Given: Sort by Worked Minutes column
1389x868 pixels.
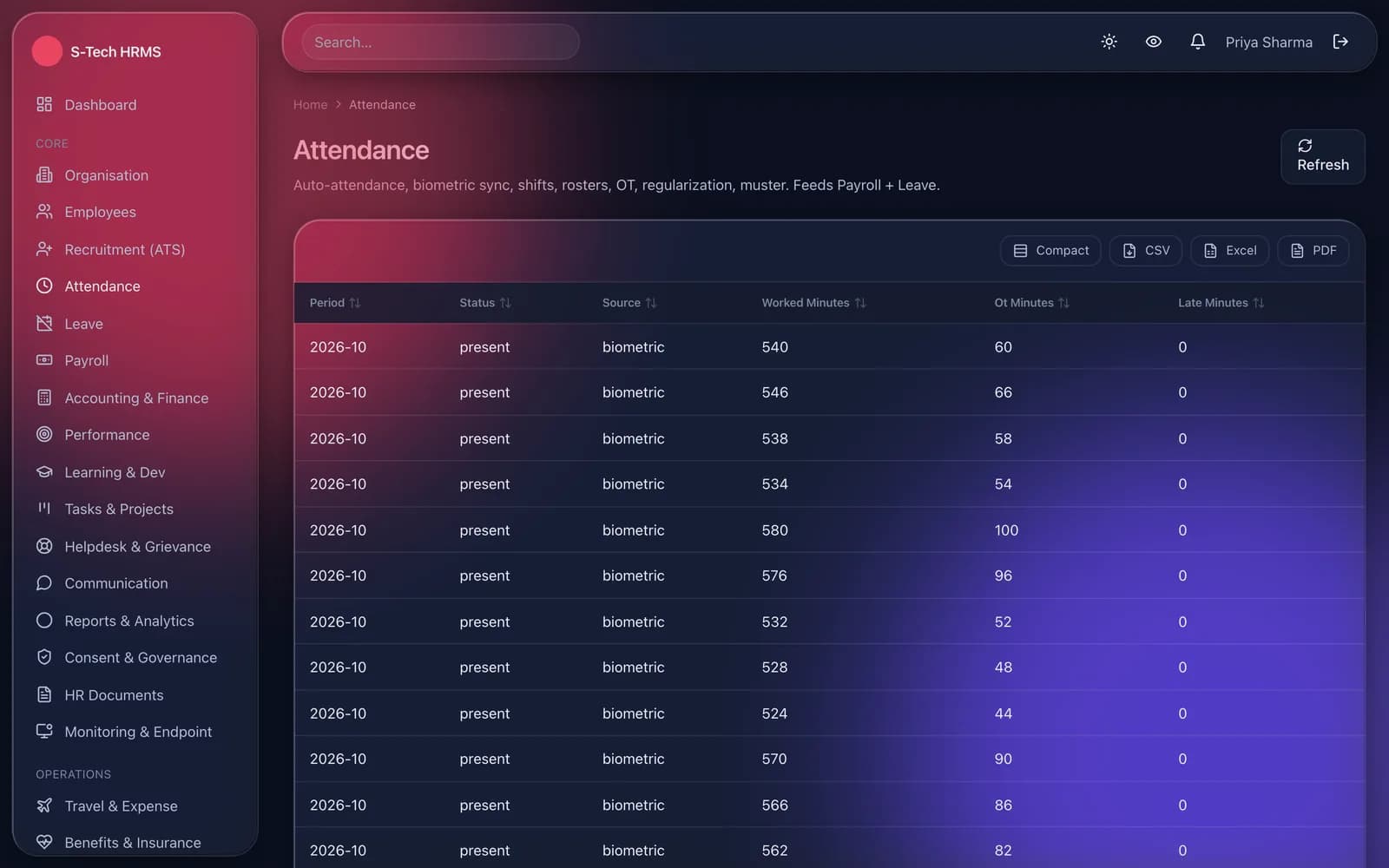Looking at the screenshot, I should 813,303.
